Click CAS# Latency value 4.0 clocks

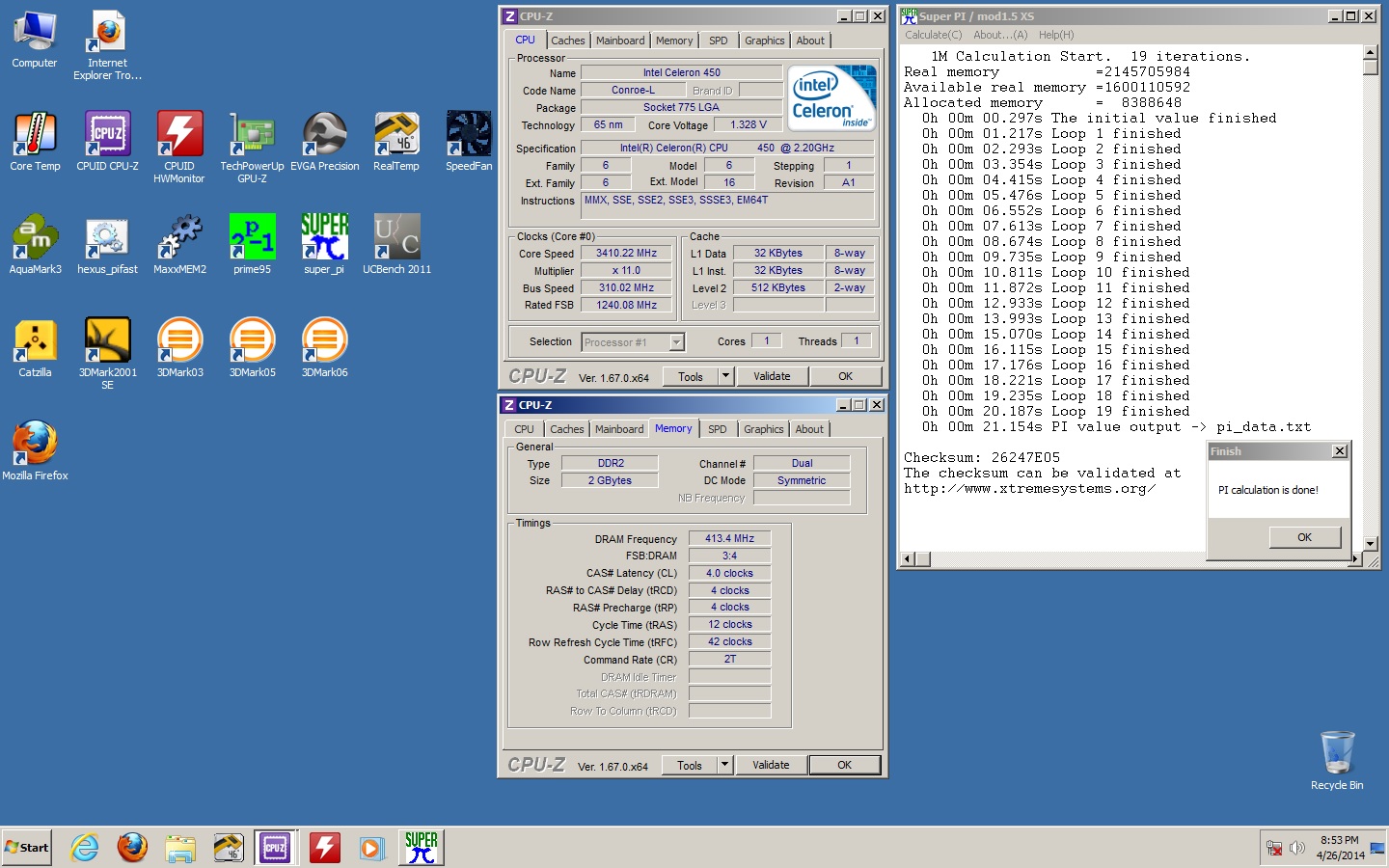click(x=729, y=573)
